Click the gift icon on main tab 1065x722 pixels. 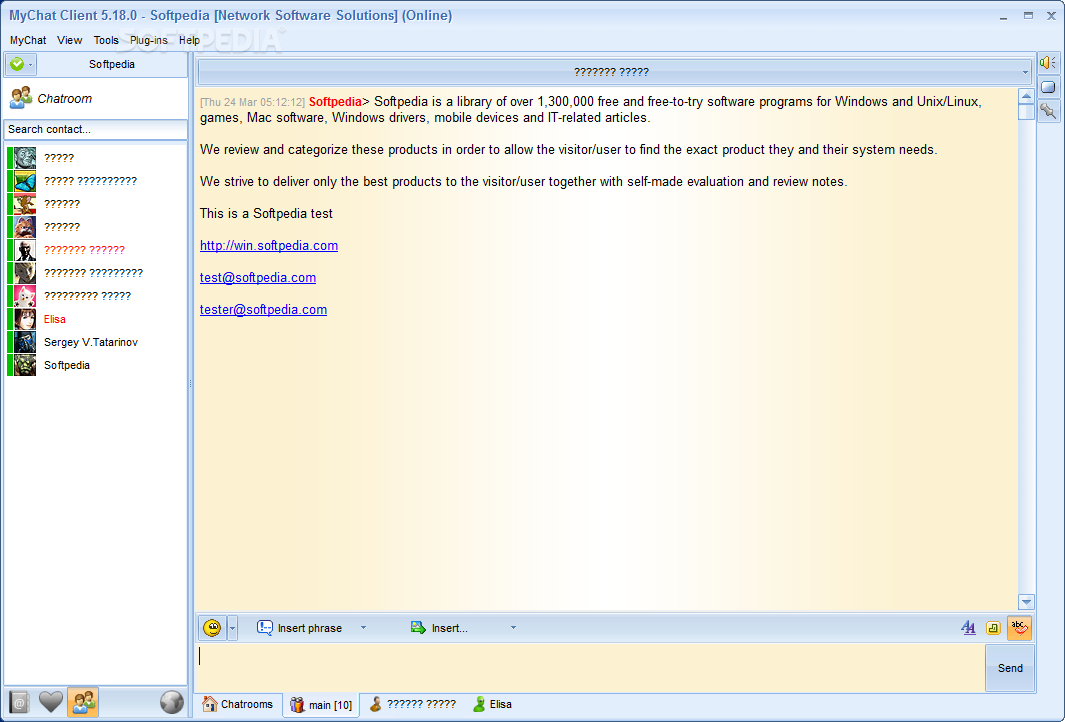coord(297,704)
